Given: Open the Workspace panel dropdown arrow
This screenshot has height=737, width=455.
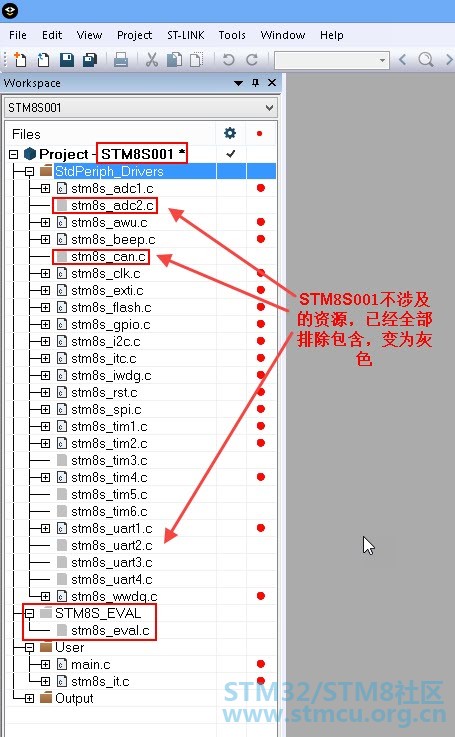Looking at the screenshot, I should 238,83.
